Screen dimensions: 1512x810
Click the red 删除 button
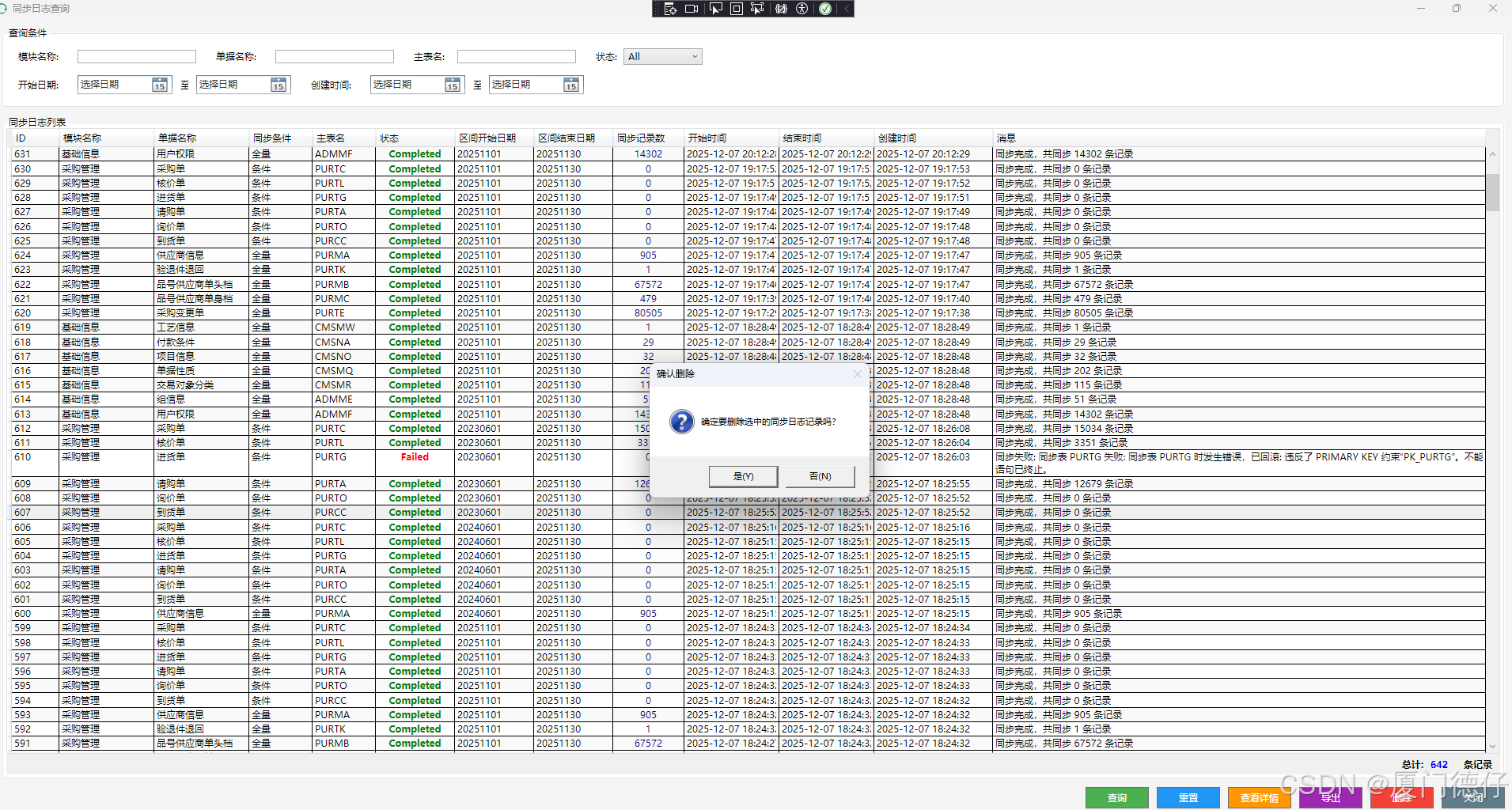click(1402, 798)
